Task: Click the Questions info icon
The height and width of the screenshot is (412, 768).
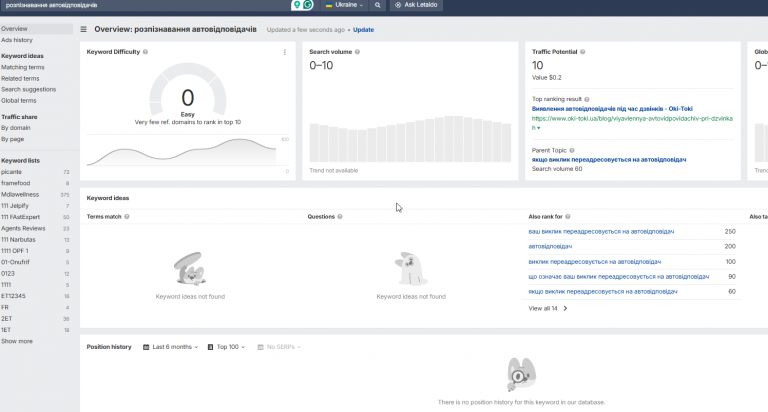Action: tap(340, 217)
